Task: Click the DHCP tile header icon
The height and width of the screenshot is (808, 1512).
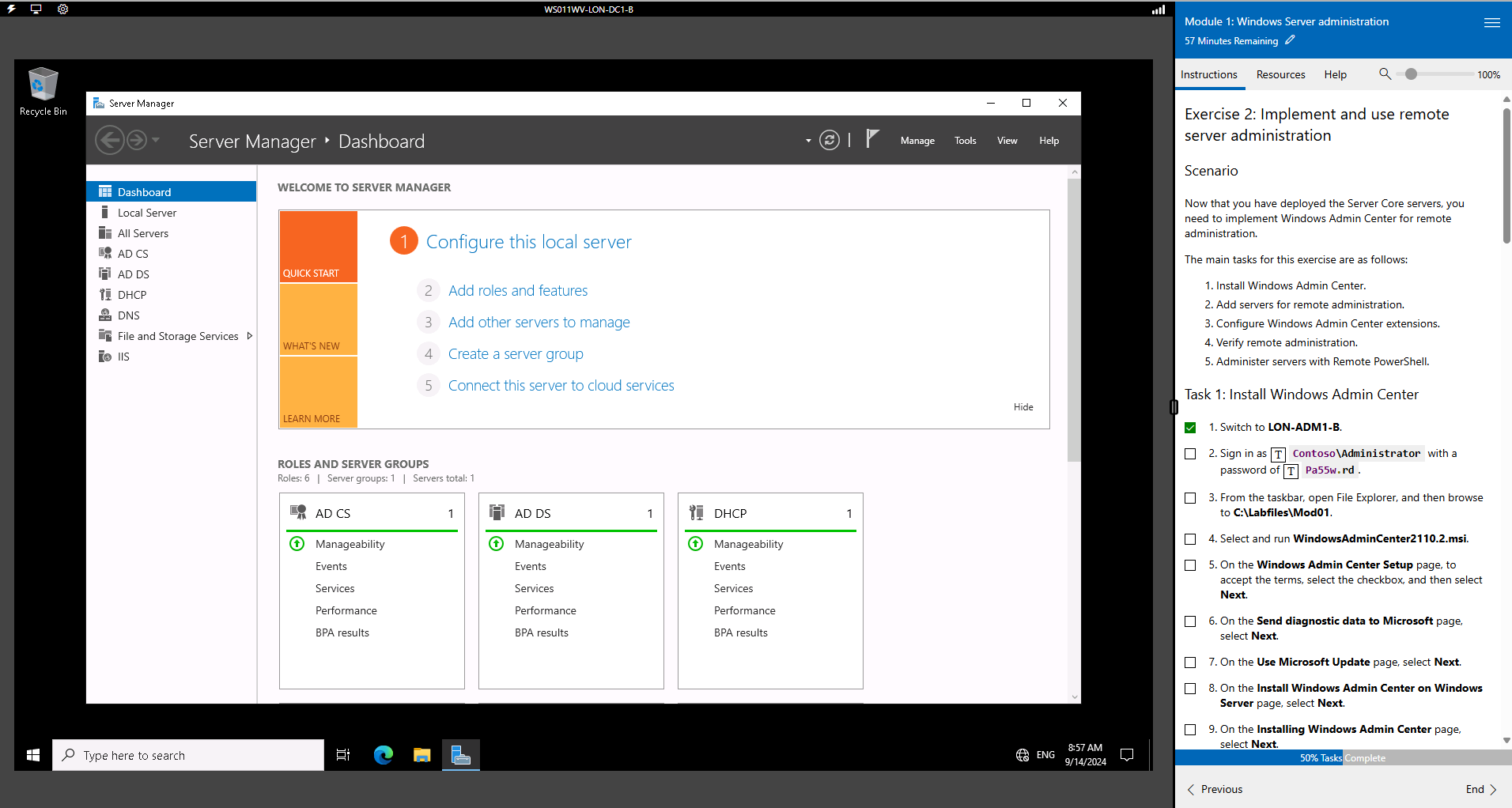Action: pyautogui.click(x=696, y=512)
